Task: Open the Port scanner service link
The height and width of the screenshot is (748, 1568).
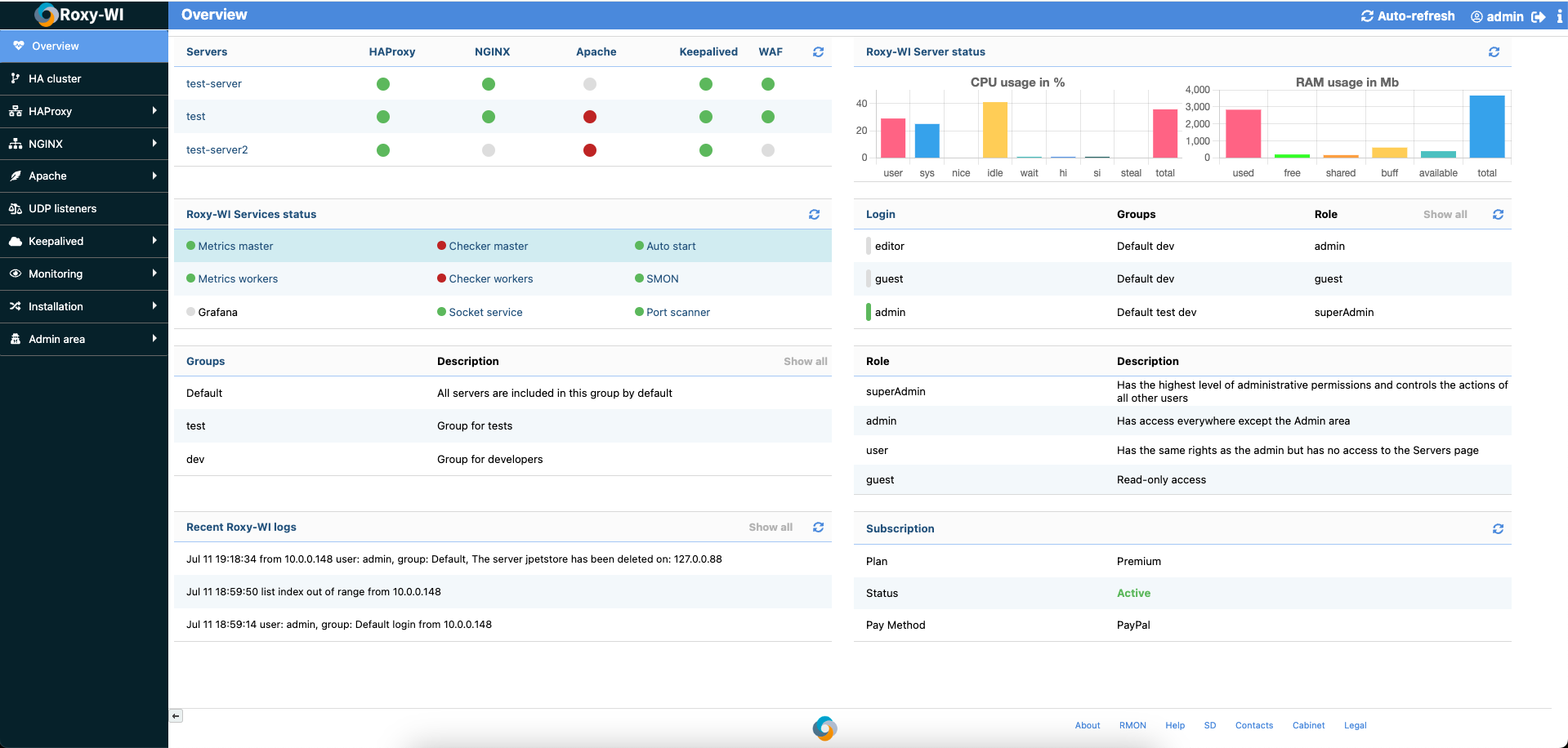Action: (x=678, y=312)
